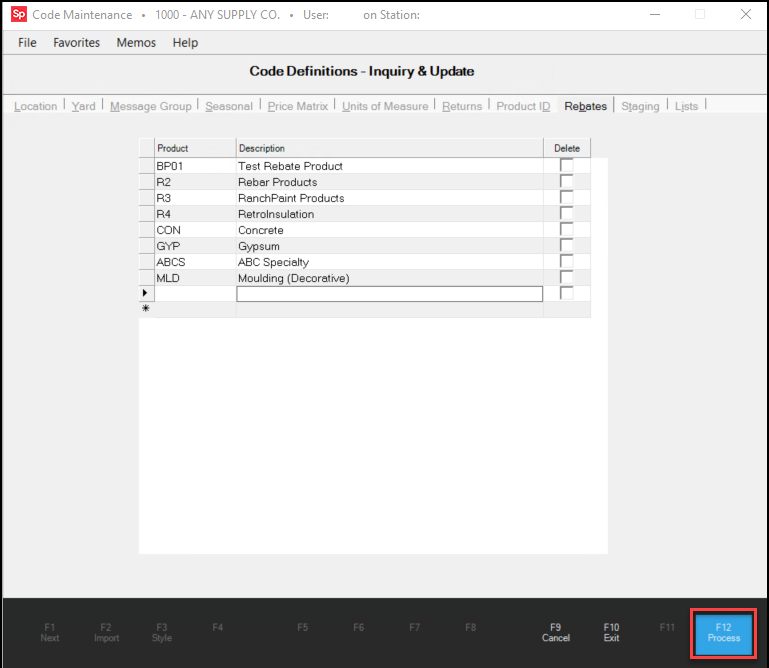Viewport: 769px width, 668px height.
Task: Click the empty Description input field
Action: pos(389,294)
